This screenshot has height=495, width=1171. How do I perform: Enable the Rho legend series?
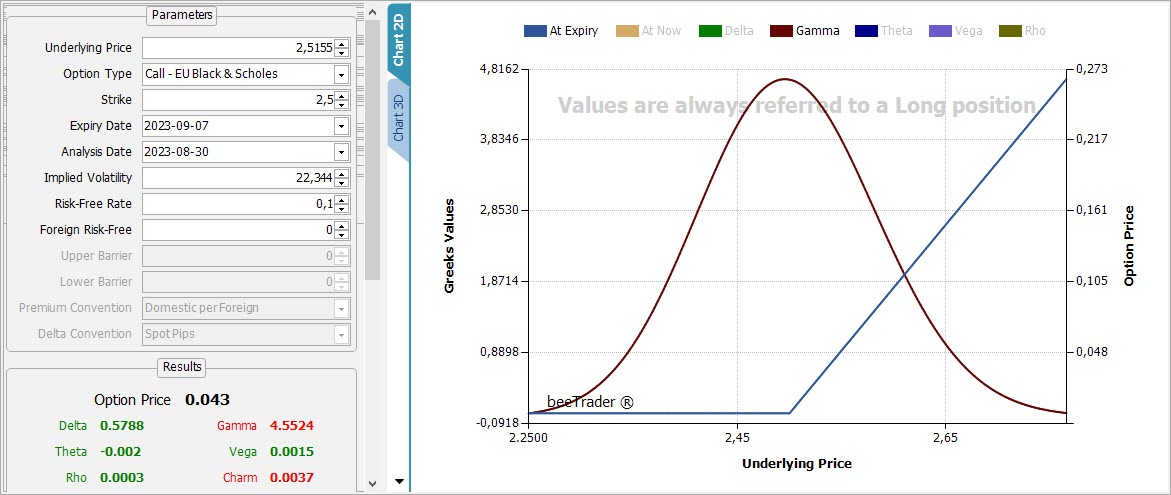tap(1024, 31)
